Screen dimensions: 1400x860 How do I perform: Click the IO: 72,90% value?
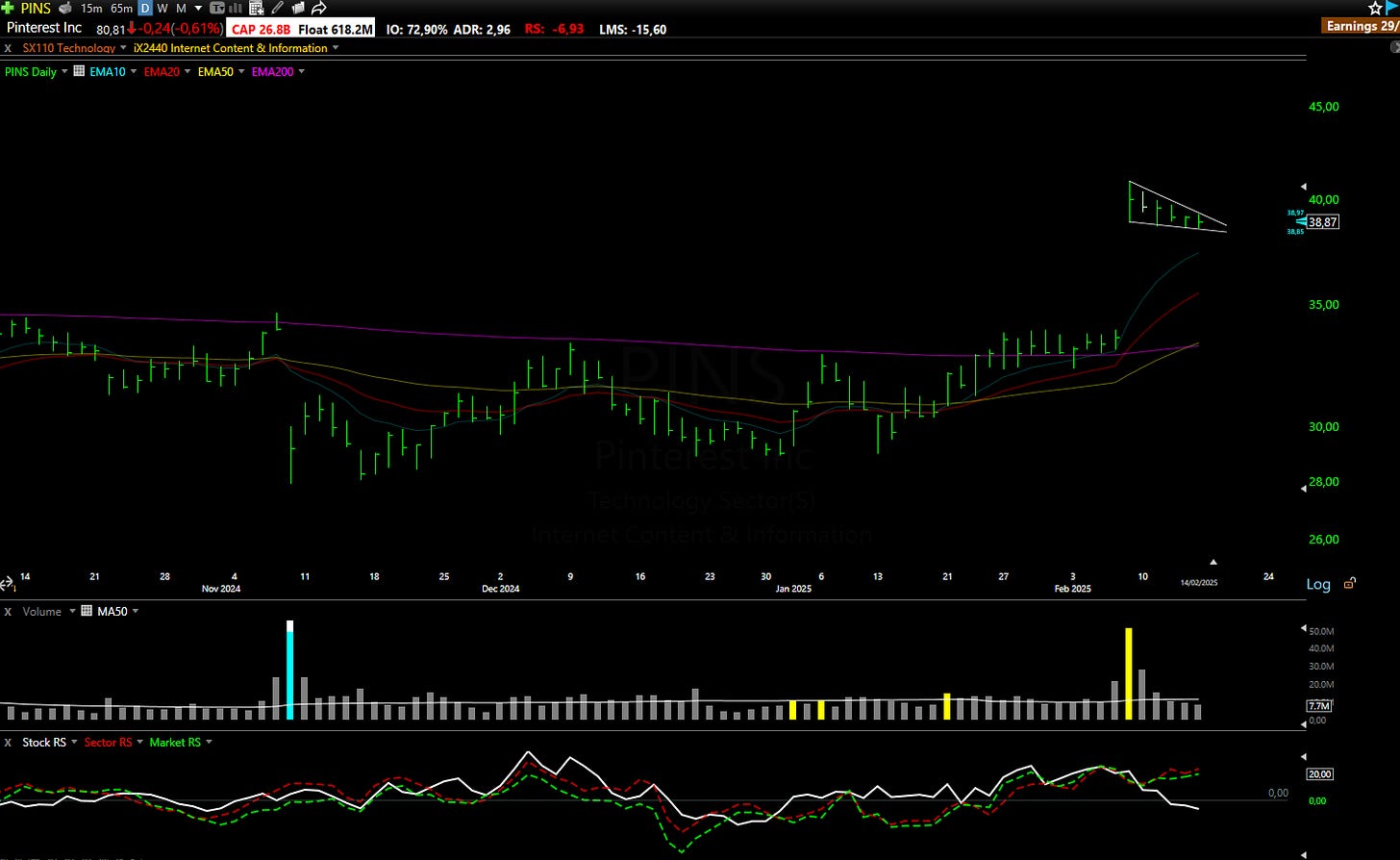(416, 30)
